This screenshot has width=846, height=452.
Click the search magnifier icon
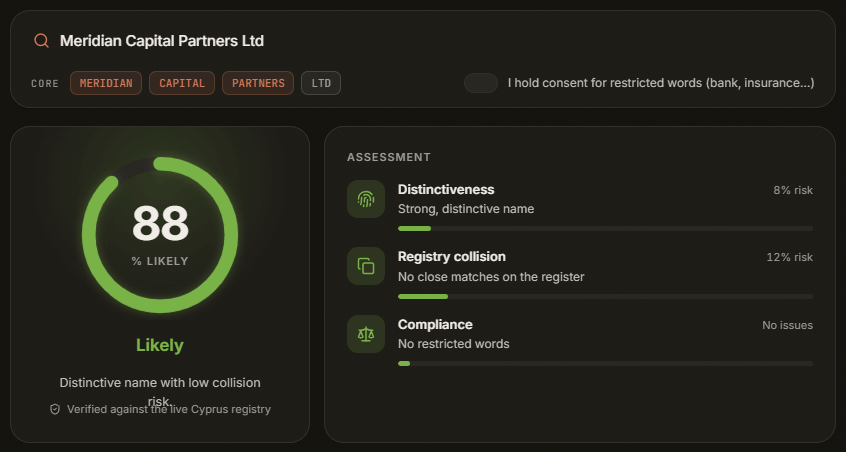[42, 41]
